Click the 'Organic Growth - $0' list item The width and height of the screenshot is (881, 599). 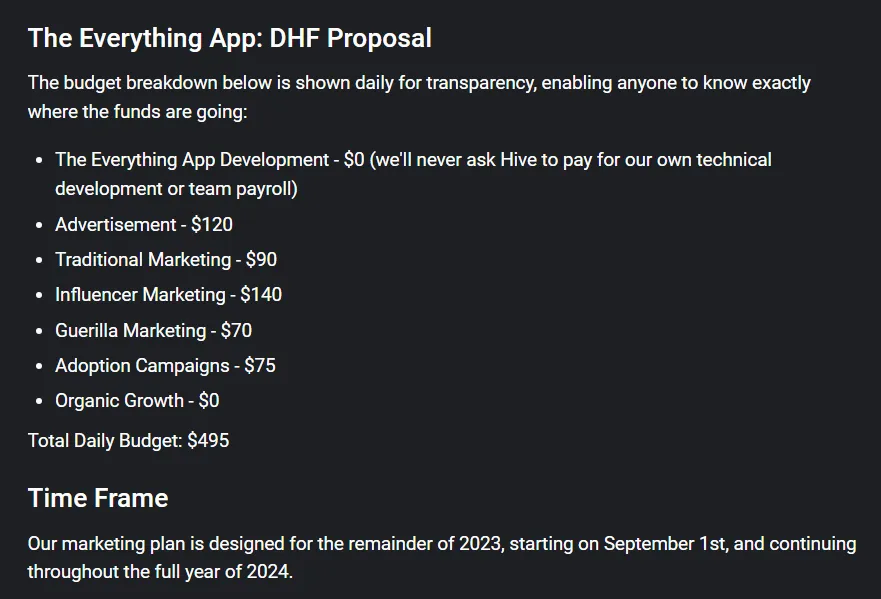pos(137,401)
